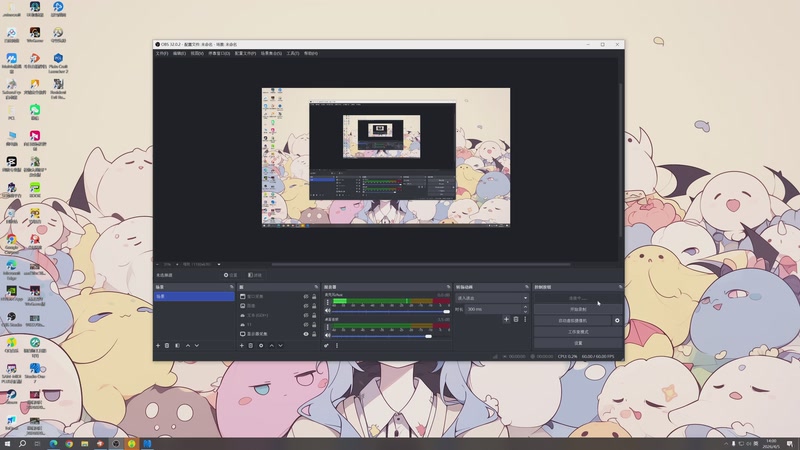This screenshot has height=450, width=800.
Task: Click the preview horizontal scrollbar
Action: (421, 264)
